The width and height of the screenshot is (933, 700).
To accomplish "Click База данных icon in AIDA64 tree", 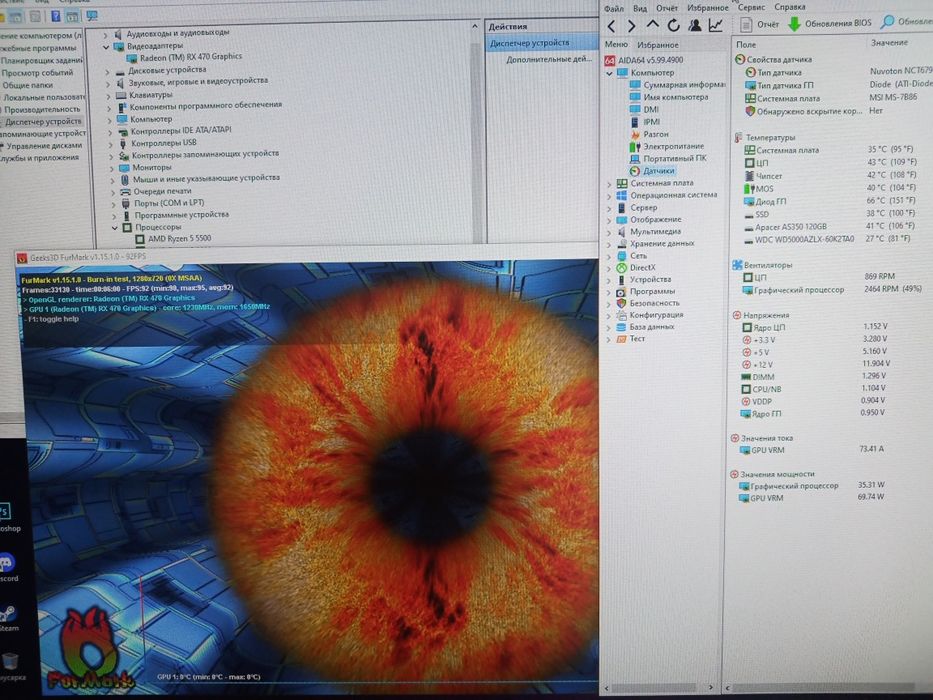I will pos(621,327).
